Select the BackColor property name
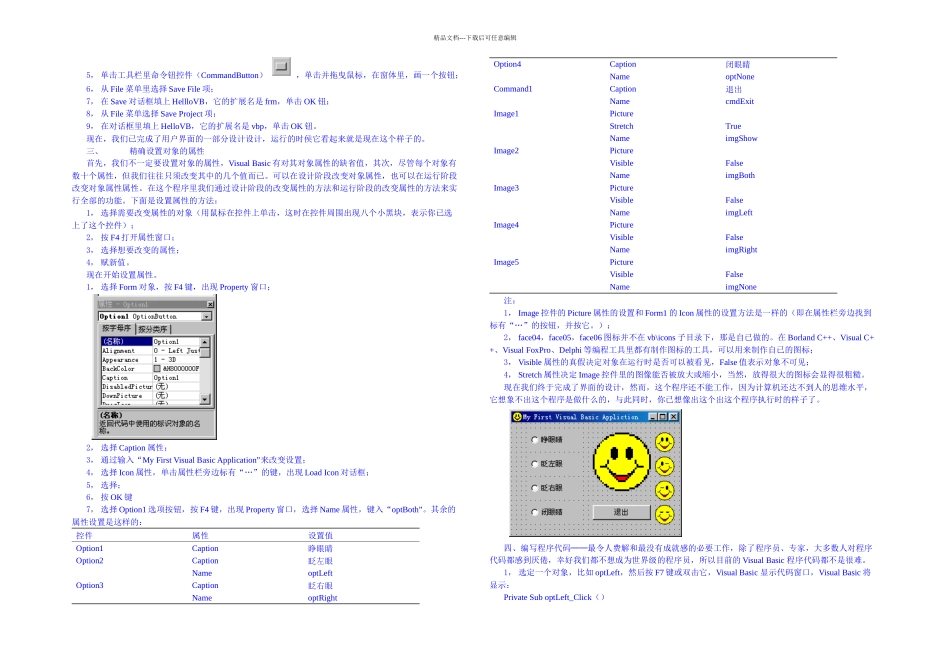 point(118,368)
